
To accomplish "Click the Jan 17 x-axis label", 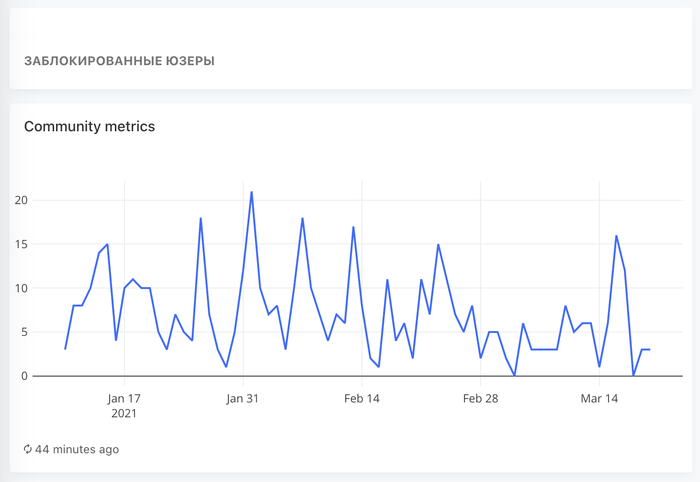I will [x=124, y=398].
